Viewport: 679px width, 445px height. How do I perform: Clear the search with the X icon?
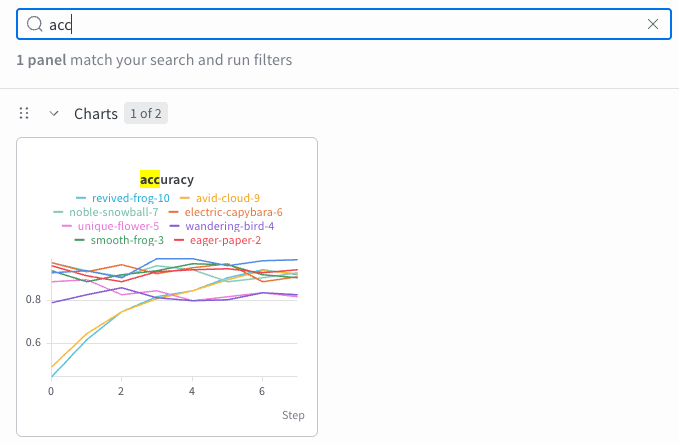[x=653, y=24]
